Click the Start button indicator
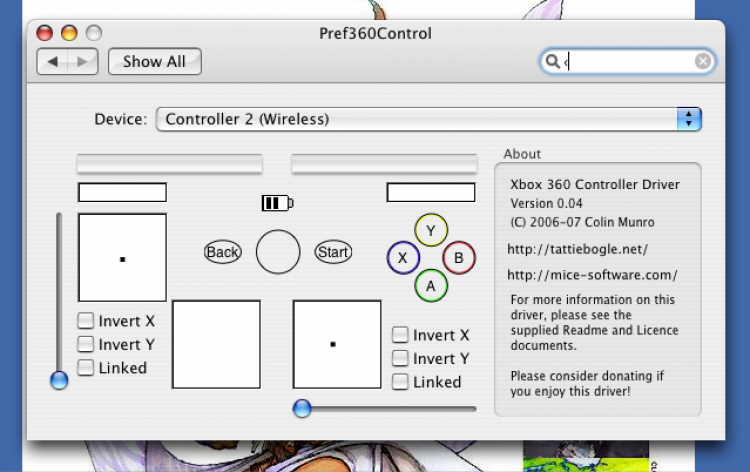750x472 pixels. 333,252
